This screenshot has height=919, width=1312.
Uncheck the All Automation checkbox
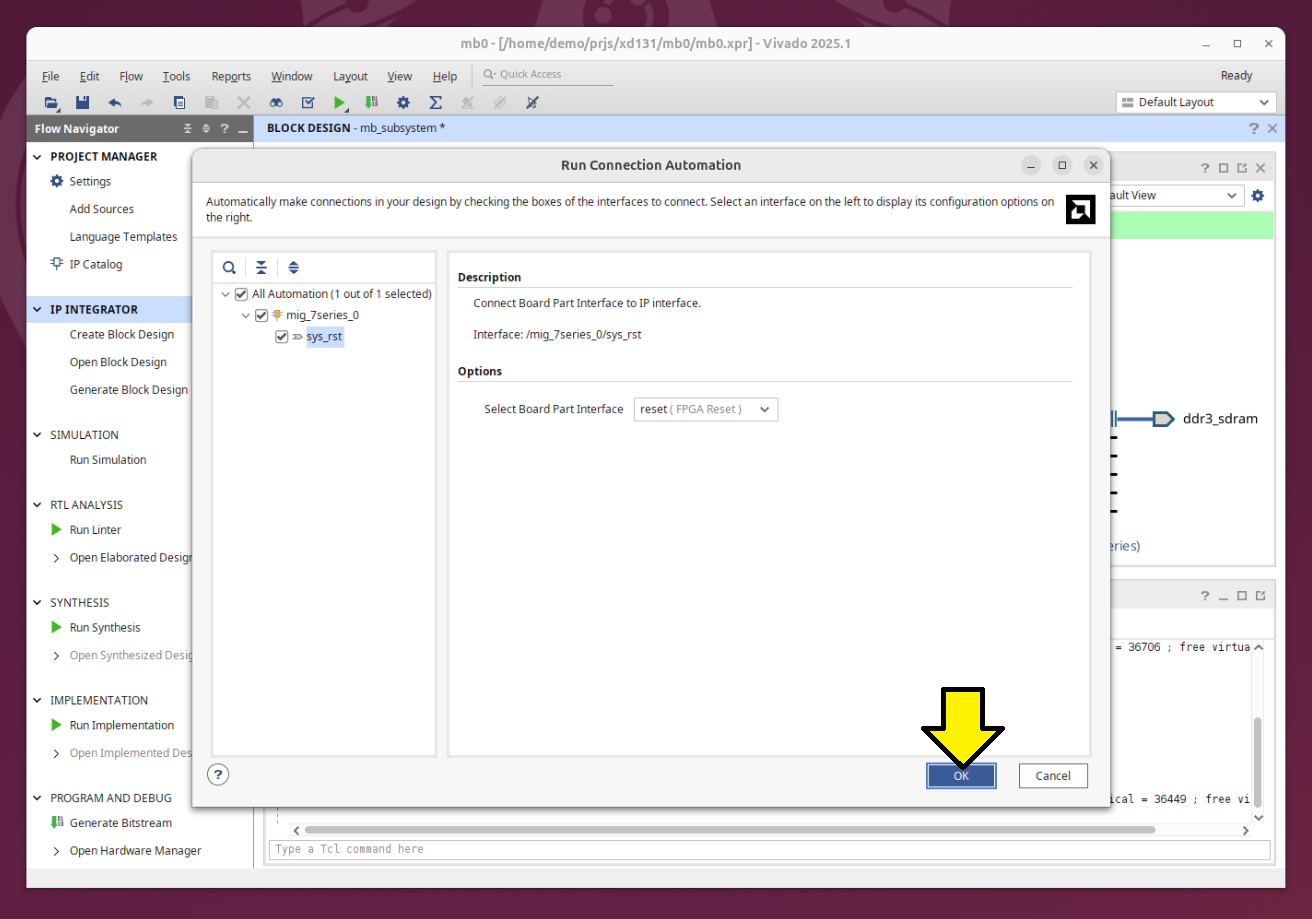pos(241,294)
